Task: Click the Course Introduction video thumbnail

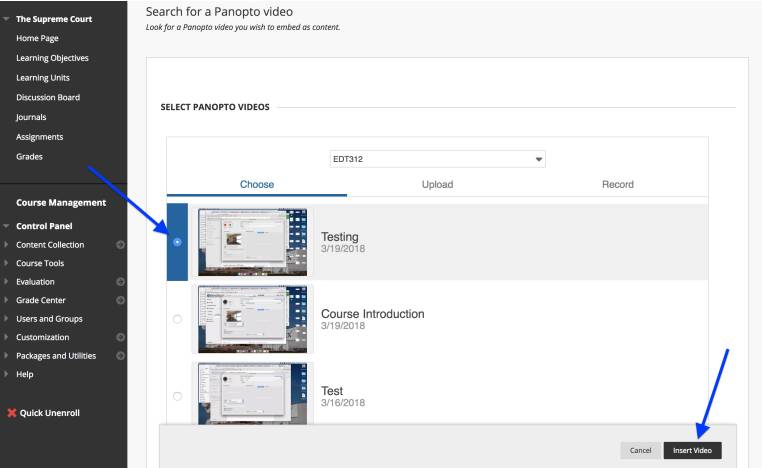Action: [253, 319]
